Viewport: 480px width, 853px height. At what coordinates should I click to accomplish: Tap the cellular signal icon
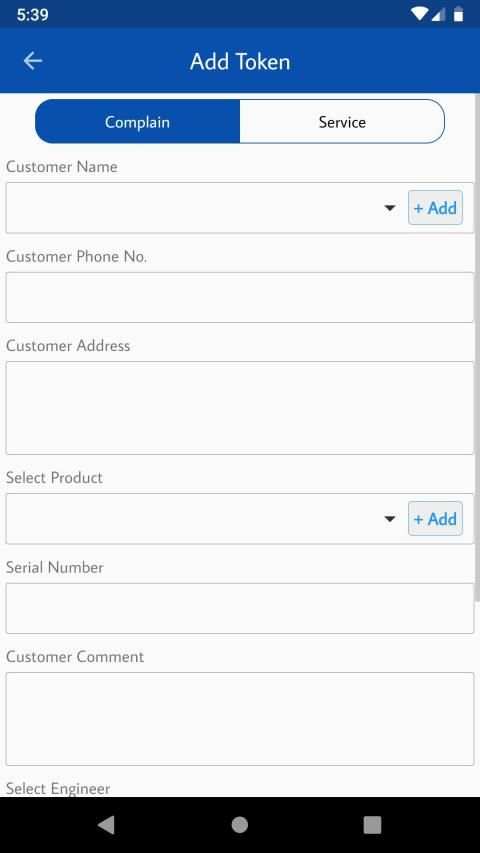point(439,14)
